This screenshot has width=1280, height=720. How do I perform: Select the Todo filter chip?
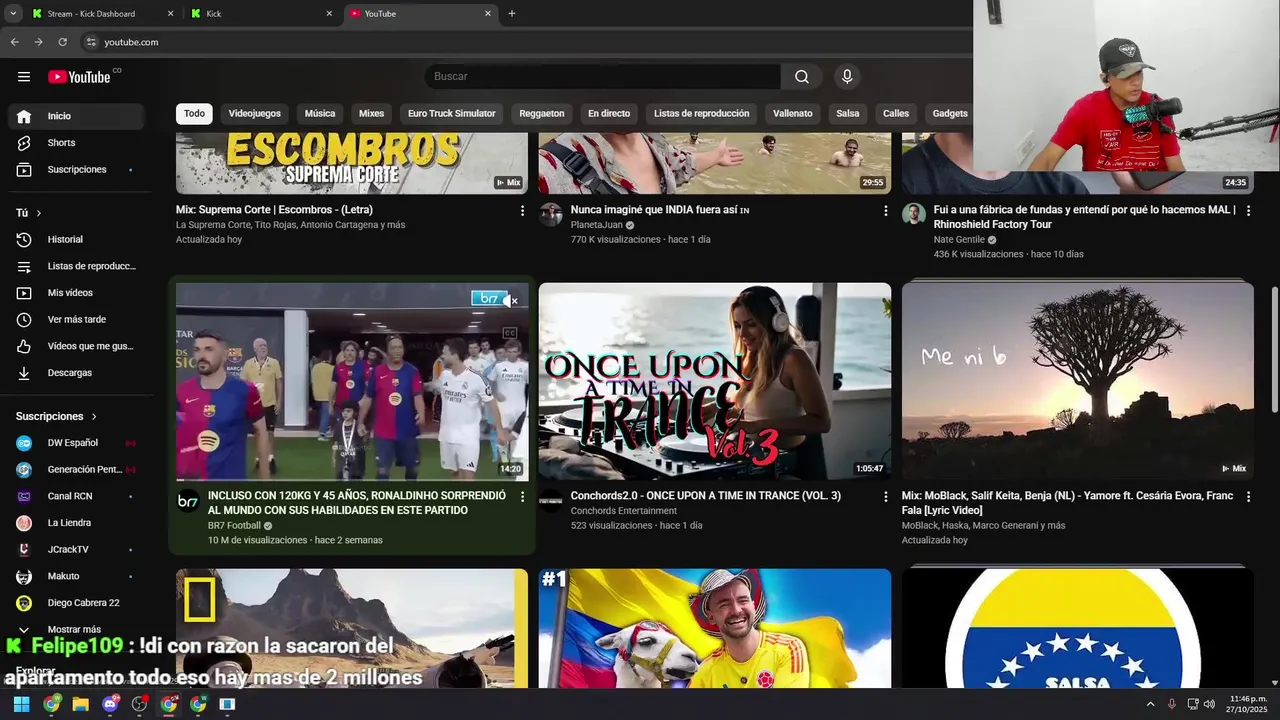coord(194,114)
